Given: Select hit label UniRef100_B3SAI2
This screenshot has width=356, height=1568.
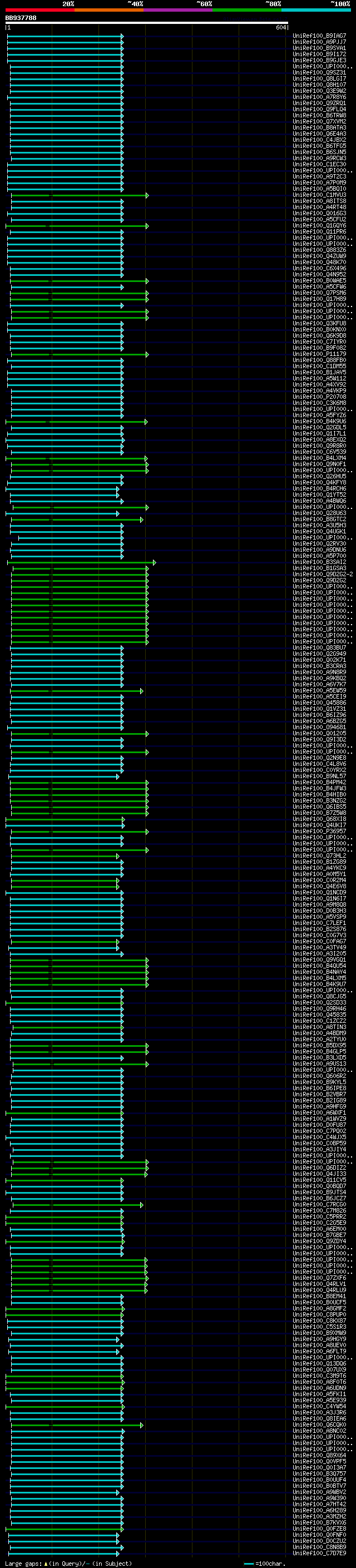Looking at the screenshot, I should tap(319, 562).
